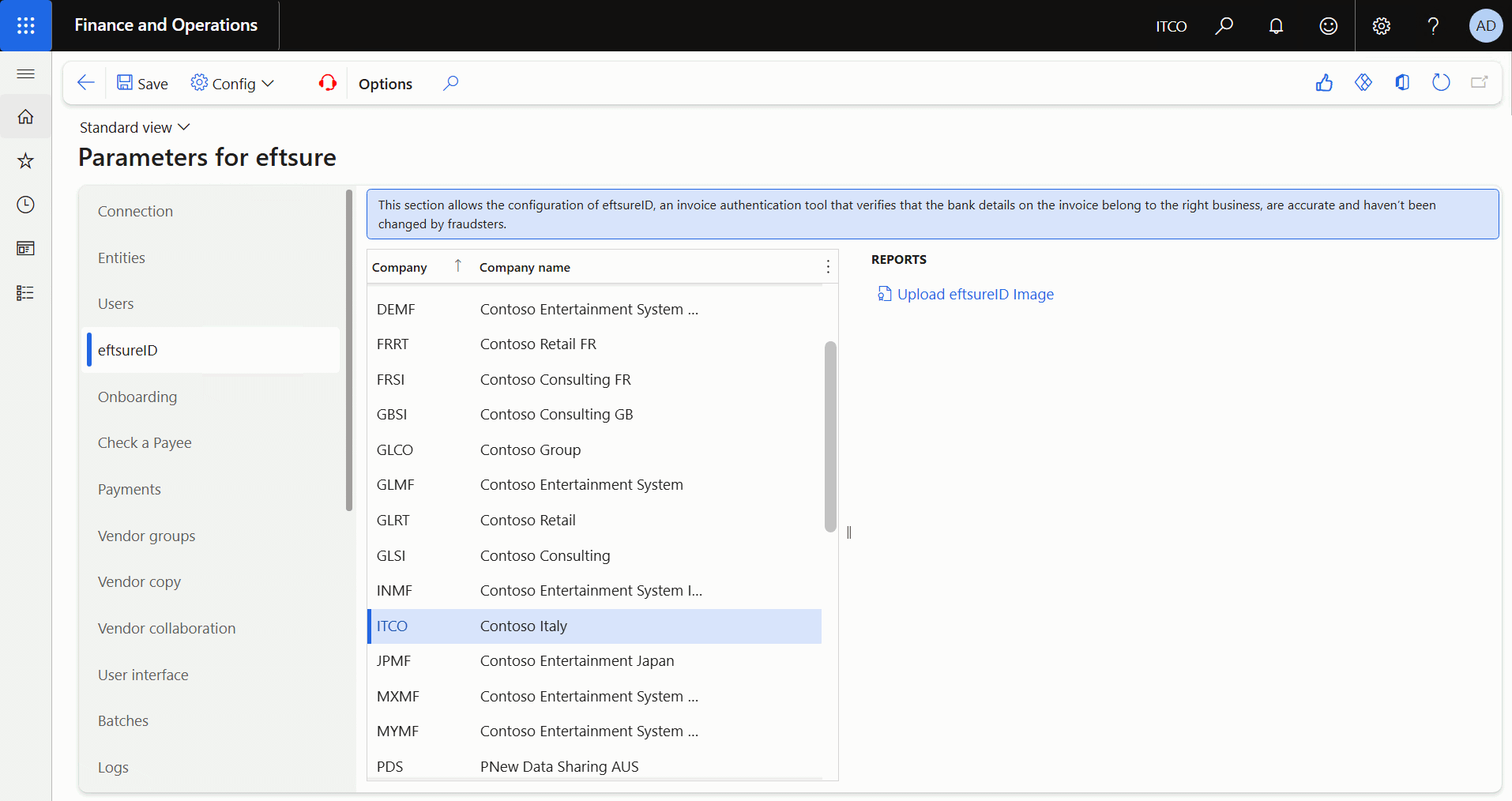Open the Config dropdown menu
Image resolution: width=1512 pixels, height=801 pixels.
point(232,83)
